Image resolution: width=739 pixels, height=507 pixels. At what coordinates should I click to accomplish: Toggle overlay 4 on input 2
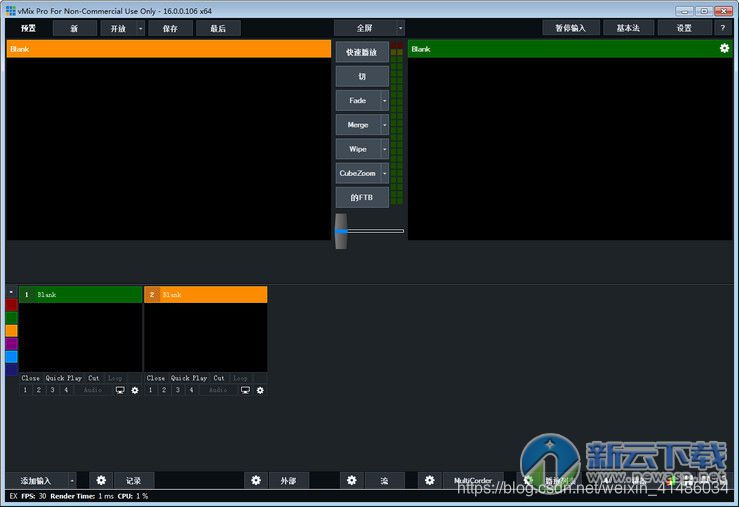tap(191, 390)
